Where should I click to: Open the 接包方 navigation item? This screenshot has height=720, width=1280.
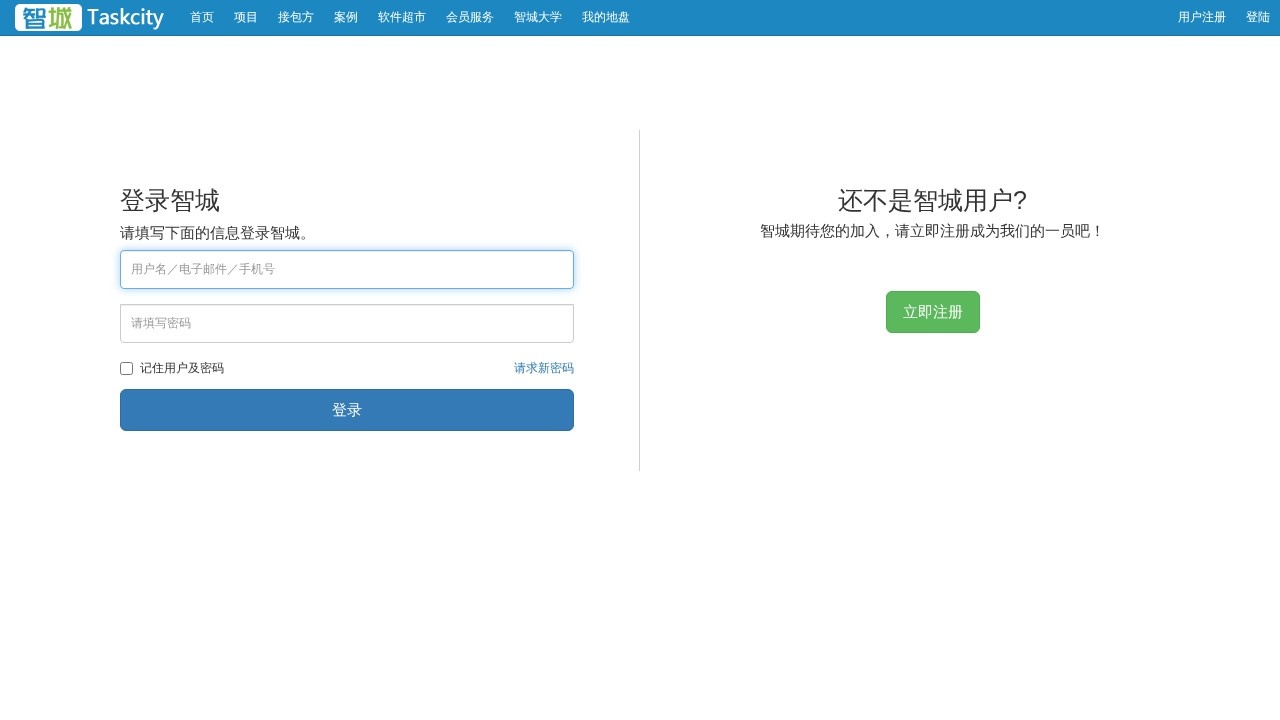click(296, 17)
